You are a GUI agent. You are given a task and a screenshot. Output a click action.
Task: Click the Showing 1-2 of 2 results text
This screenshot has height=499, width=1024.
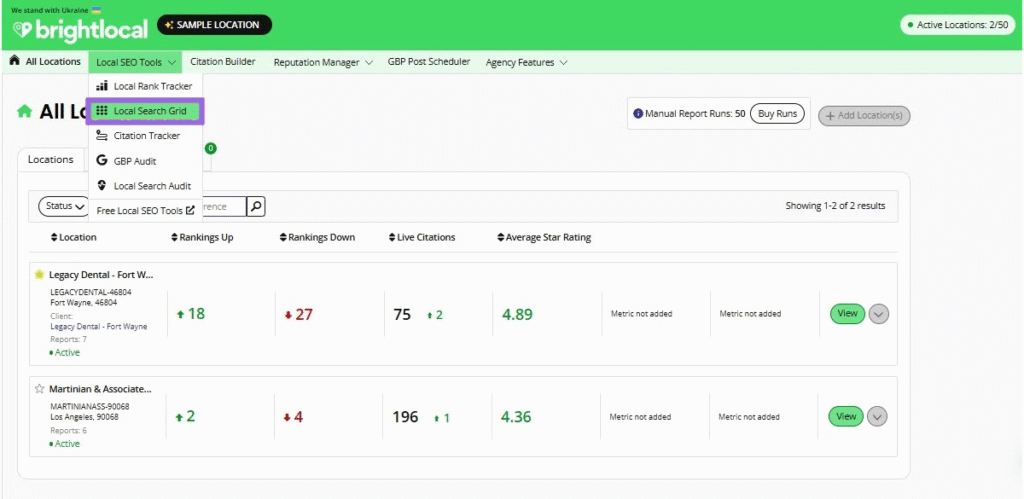click(x=835, y=206)
